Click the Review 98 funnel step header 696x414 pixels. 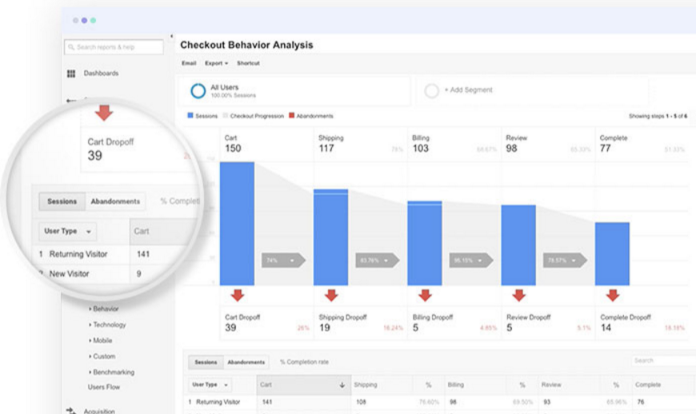[x=548, y=144]
